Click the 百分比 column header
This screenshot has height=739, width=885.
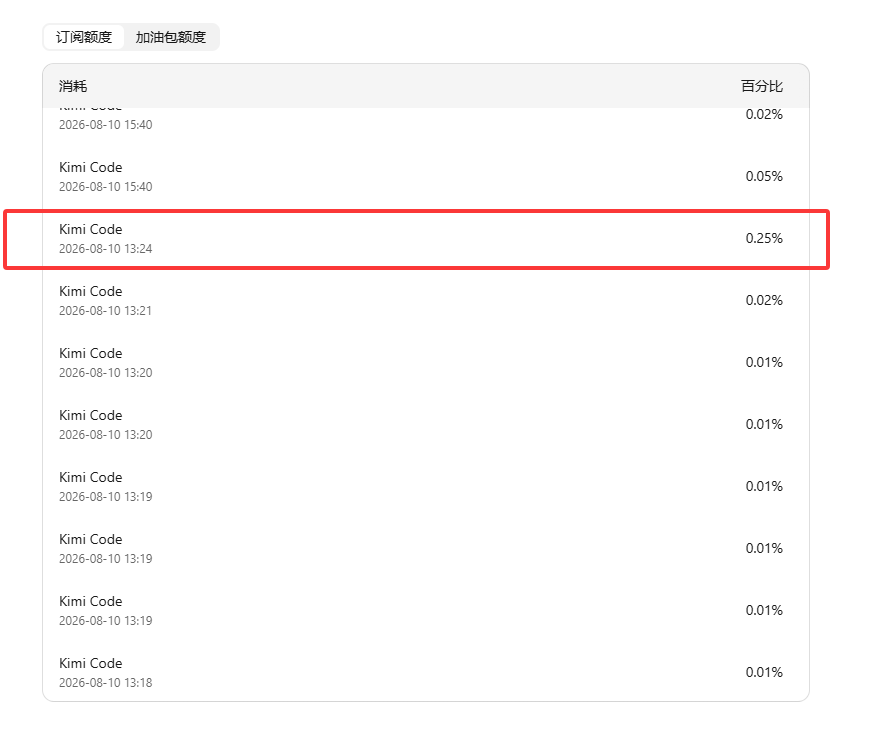[761, 86]
